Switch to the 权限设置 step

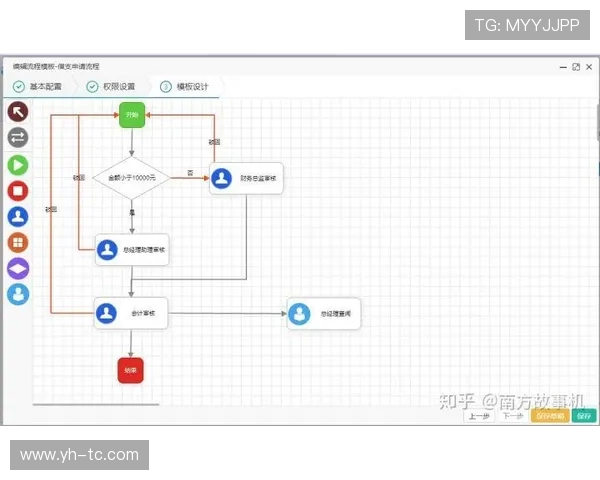(111, 87)
